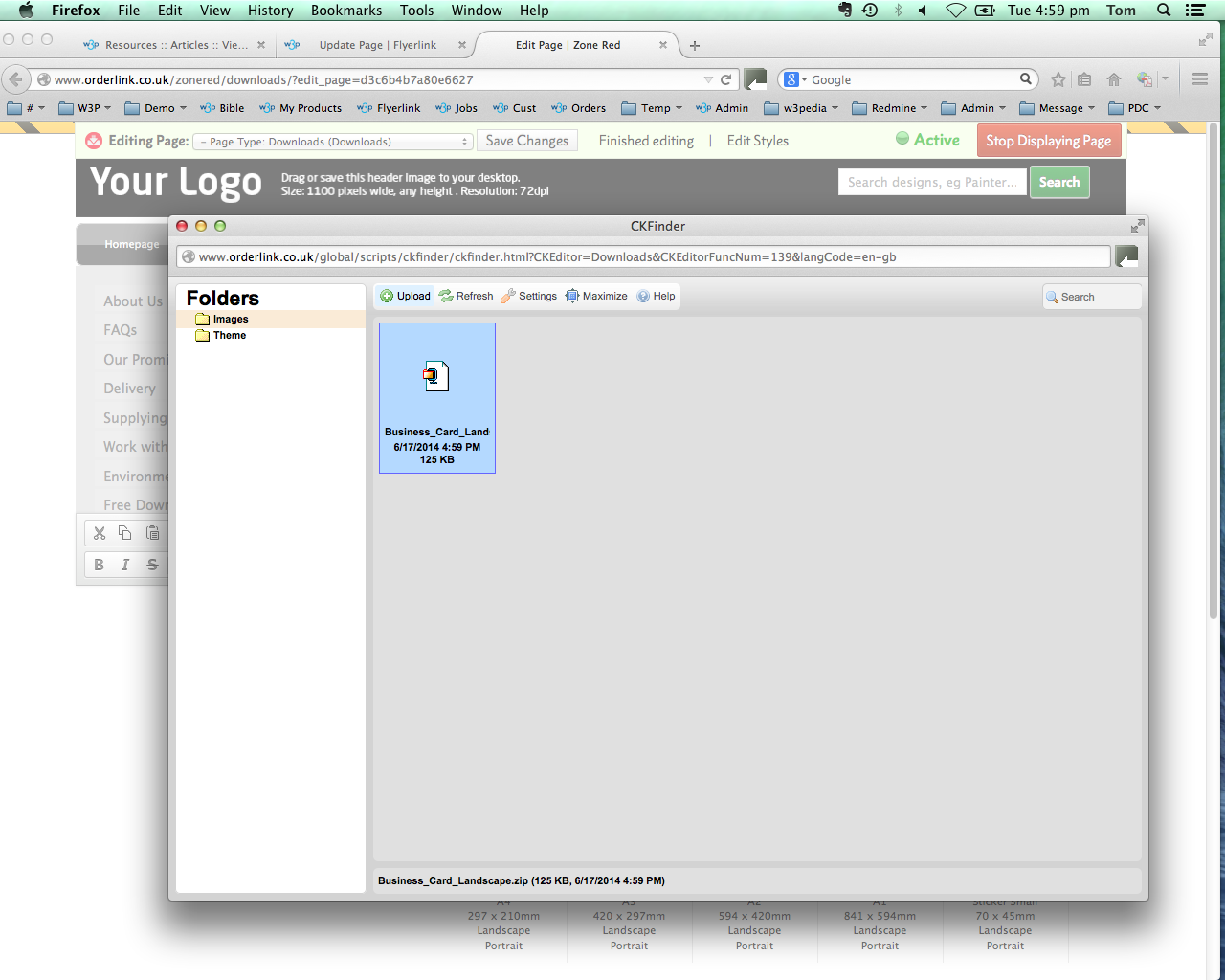1225x980 pixels.
Task: Toggle Bold formatting in editor
Action: (99, 565)
